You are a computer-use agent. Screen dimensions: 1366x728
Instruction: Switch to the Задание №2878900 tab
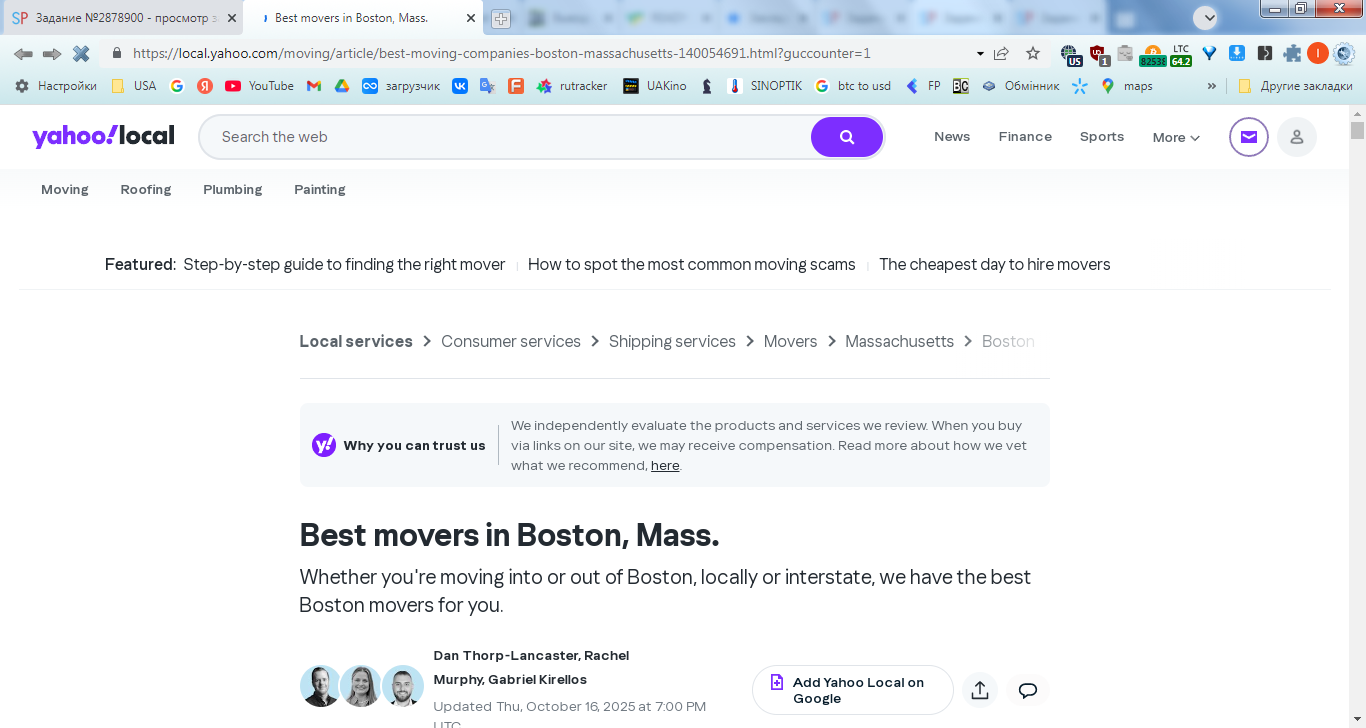pos(120,18)
